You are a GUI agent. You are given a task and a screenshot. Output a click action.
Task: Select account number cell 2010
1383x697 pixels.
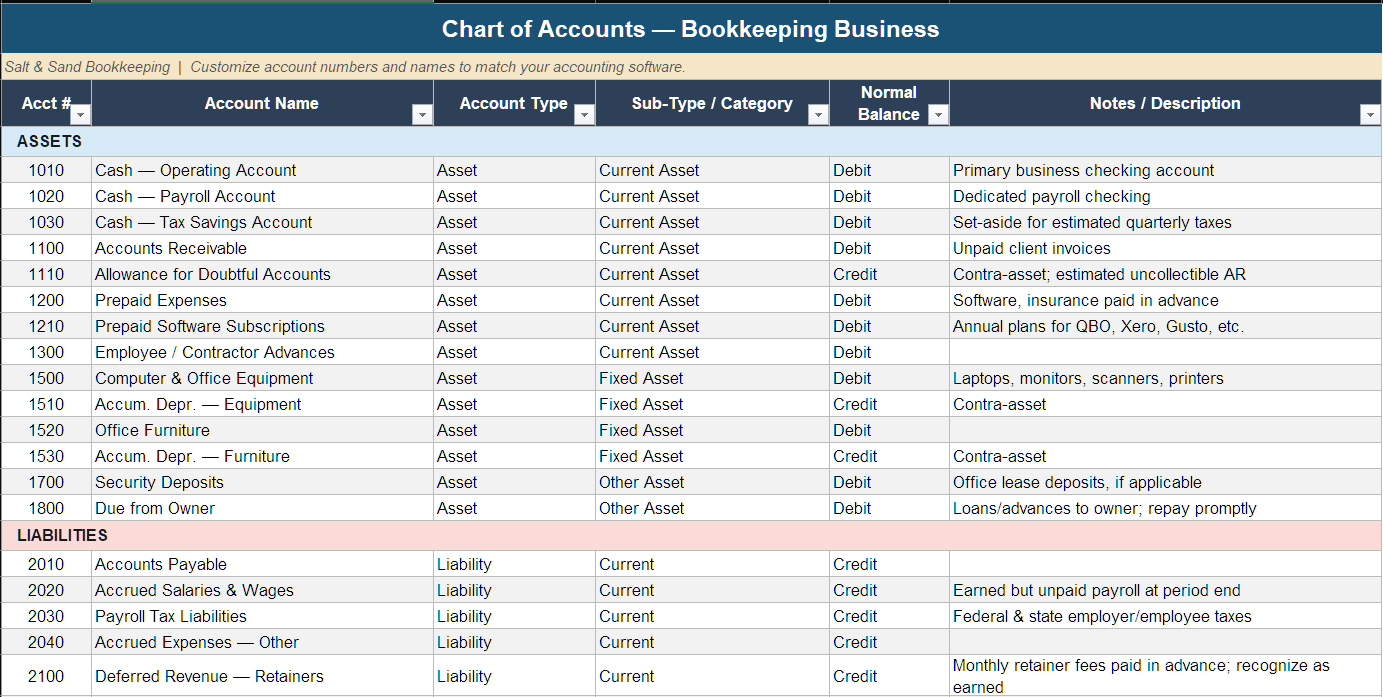(x=46, y=564)
